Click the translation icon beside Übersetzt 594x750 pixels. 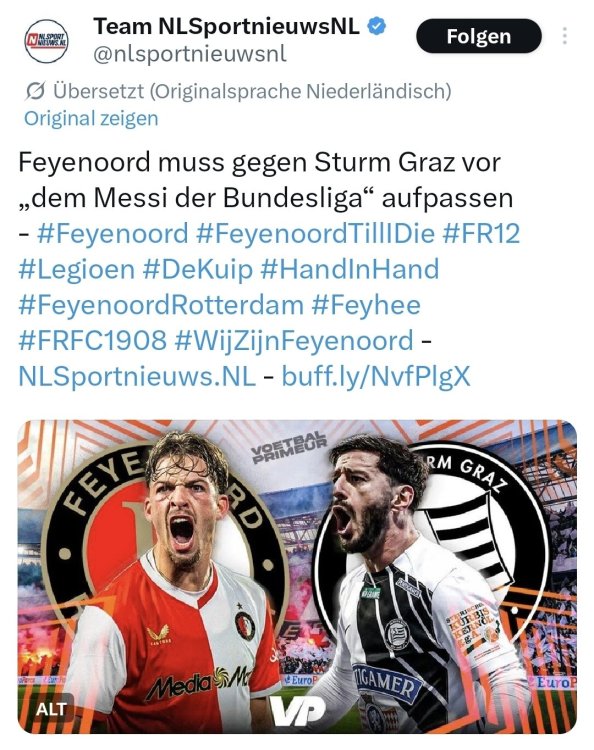point(35,91)
